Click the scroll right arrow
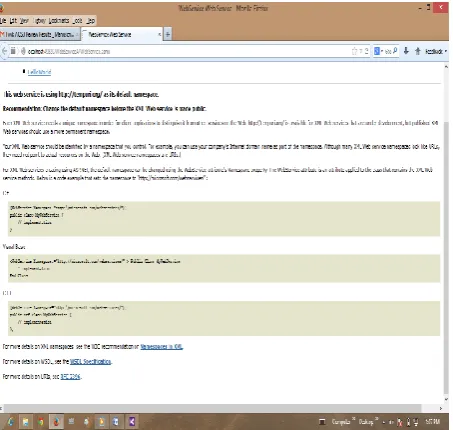This screenshot has height=430, width=453. point(441,408)
